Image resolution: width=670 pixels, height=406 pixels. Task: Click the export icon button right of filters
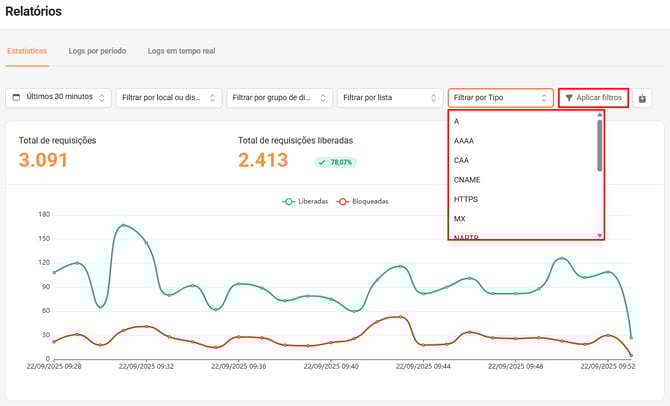(x=642, y=98)
